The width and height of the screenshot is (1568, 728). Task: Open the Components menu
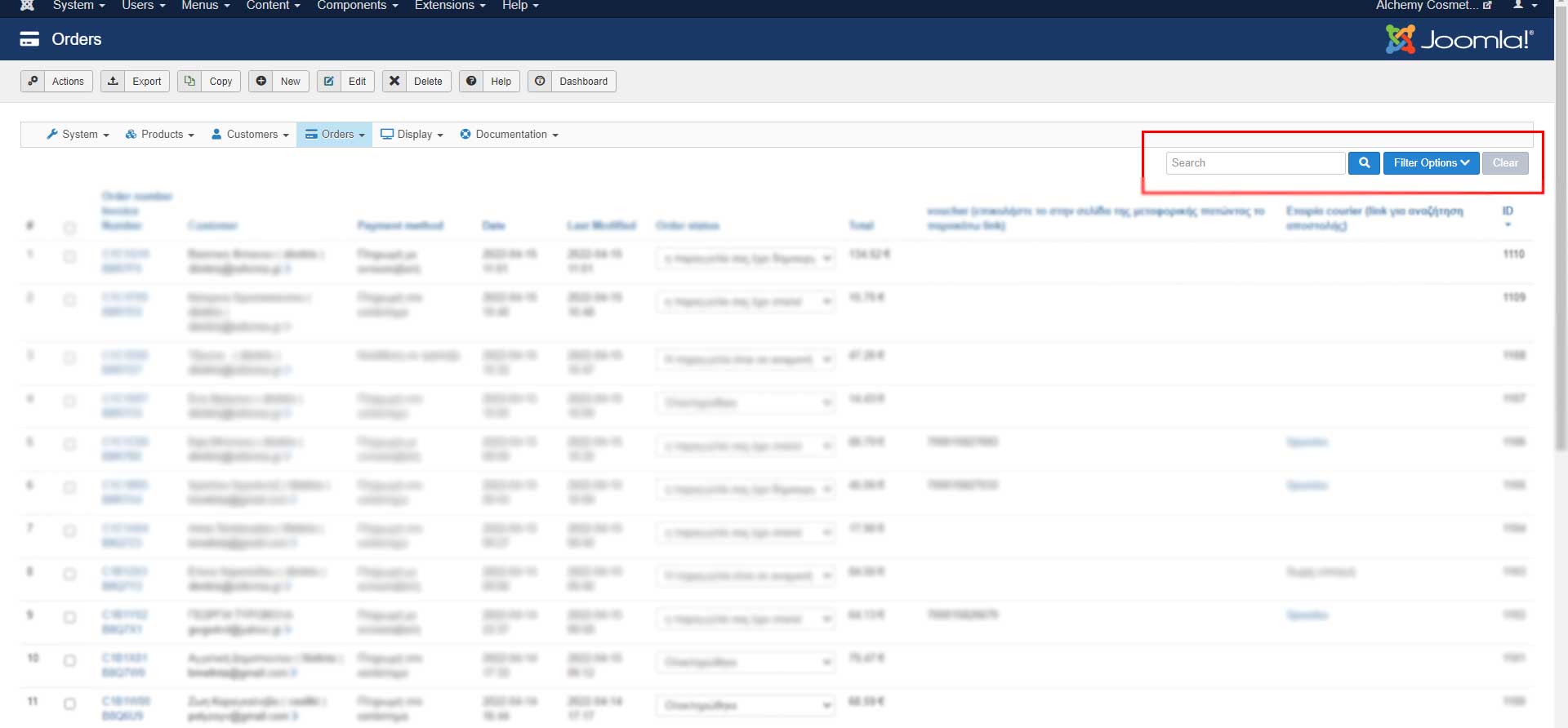pyautogui.click(x=358, y=6)
